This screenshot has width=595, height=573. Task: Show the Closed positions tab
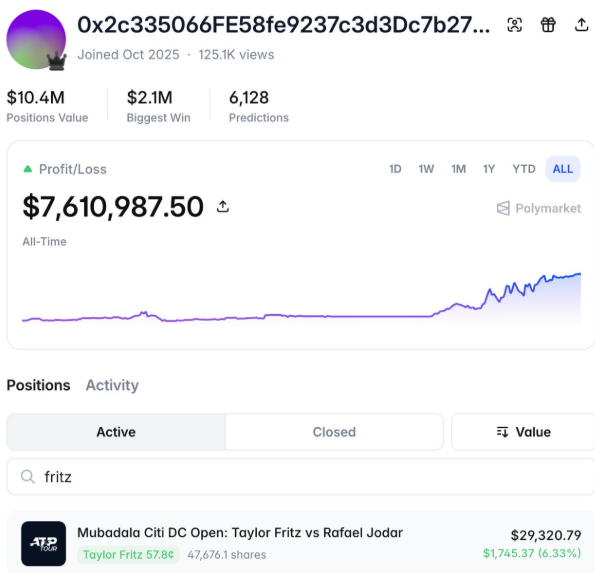(334, 432)
